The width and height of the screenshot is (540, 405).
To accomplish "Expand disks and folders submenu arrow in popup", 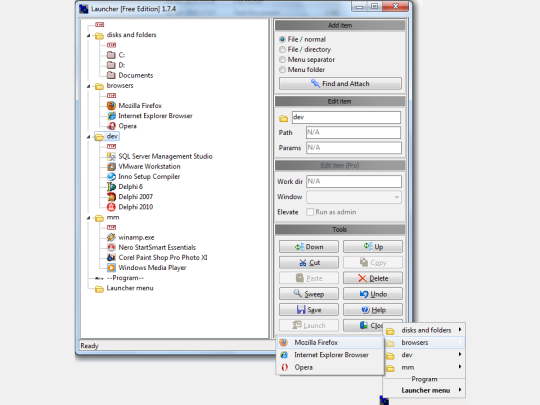I will click(460, 330).
